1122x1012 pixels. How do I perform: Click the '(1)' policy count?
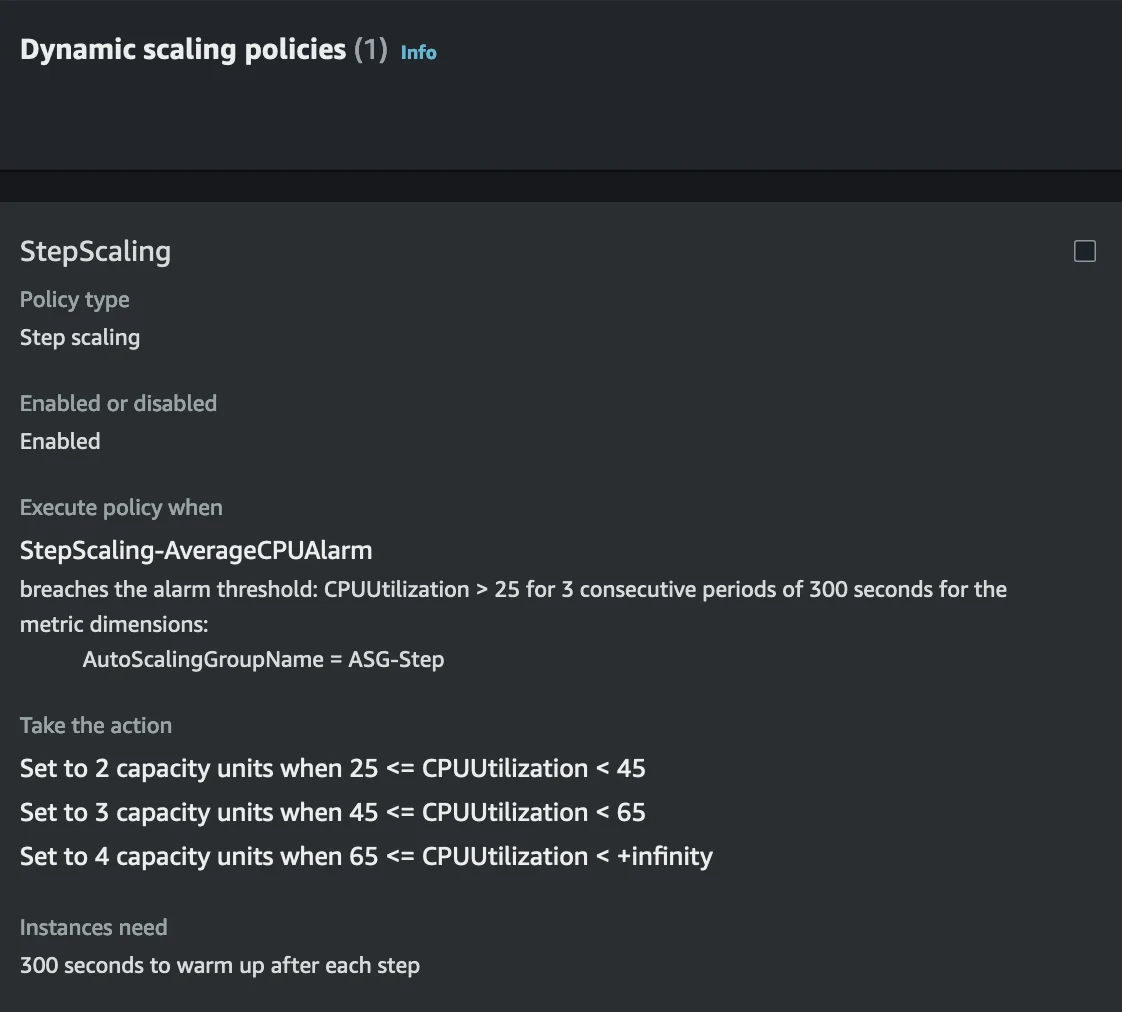[371, 49]
